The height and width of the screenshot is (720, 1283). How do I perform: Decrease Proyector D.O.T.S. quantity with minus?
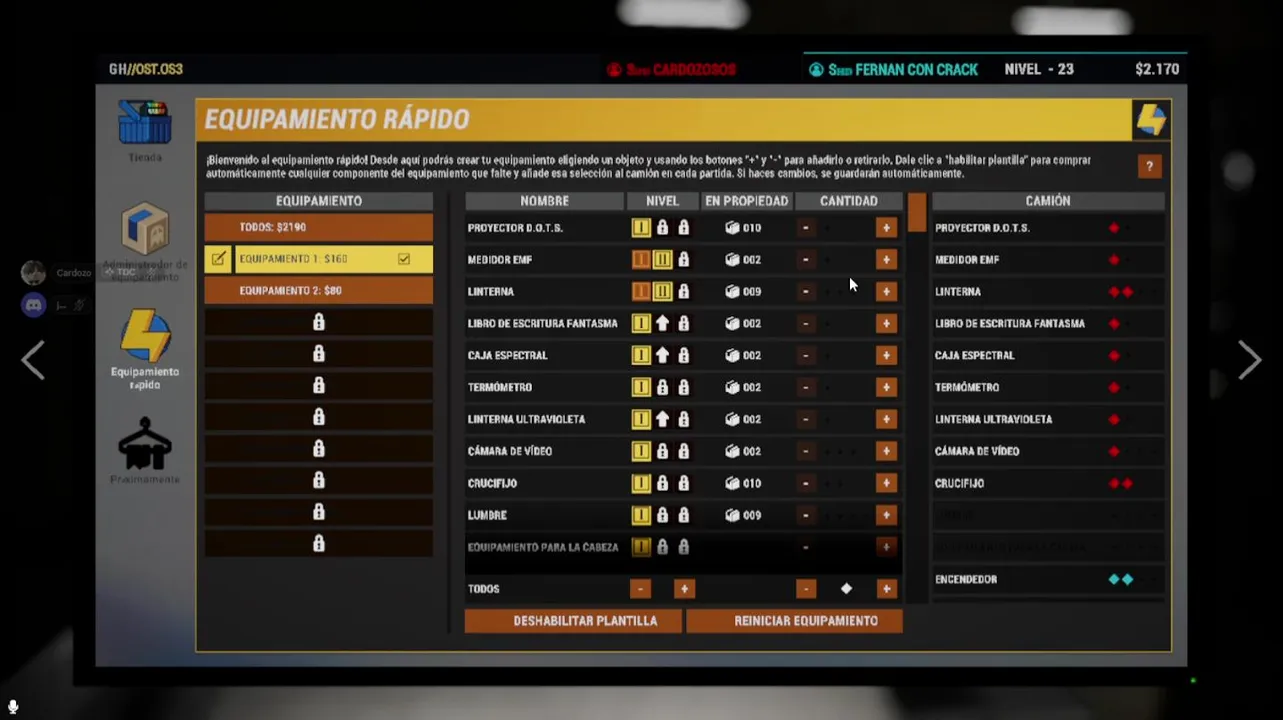[x=805, y=228]
